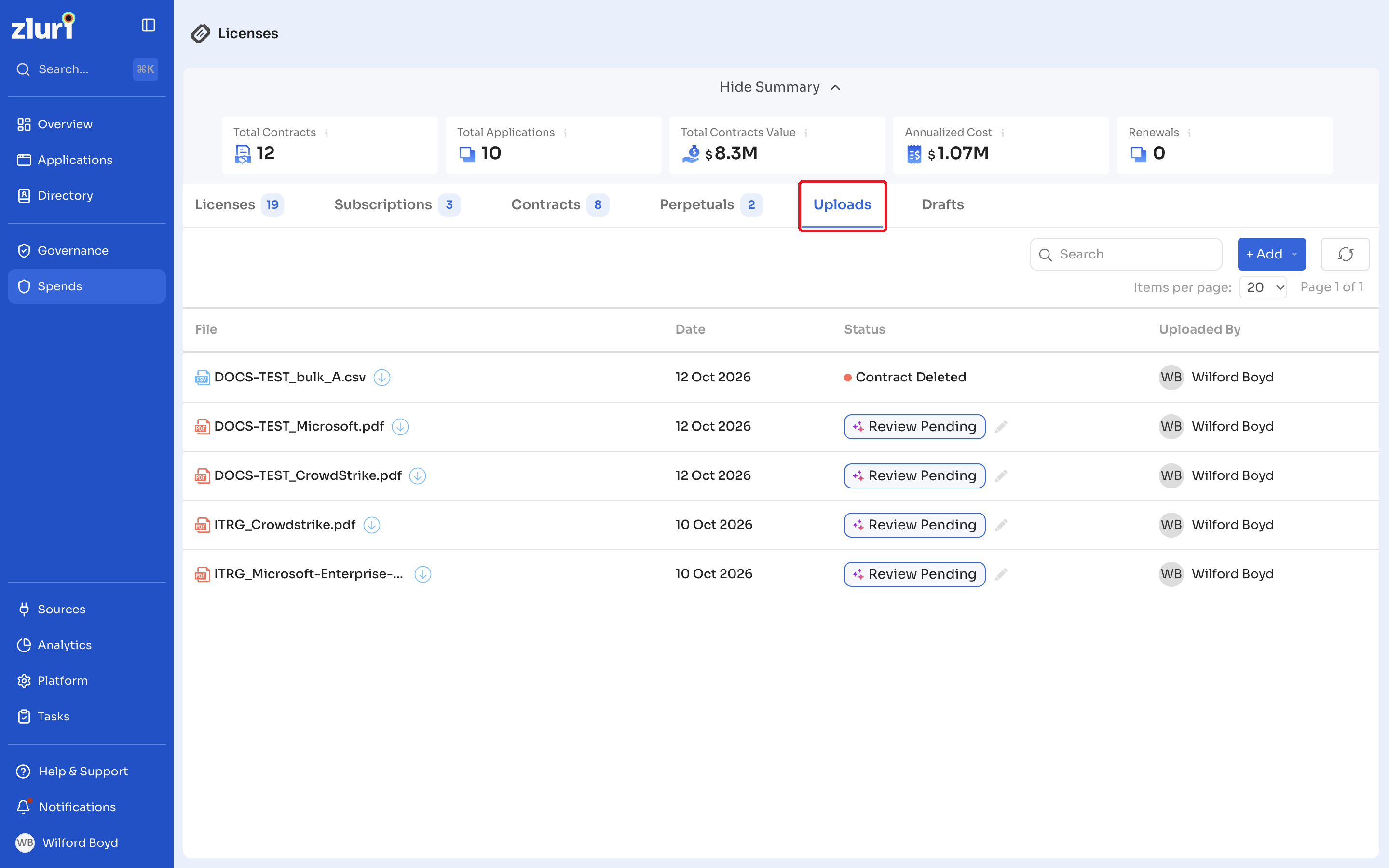Expand the Add button dropdown arrow
The image size is (1389, 868).
(1294, 254)
